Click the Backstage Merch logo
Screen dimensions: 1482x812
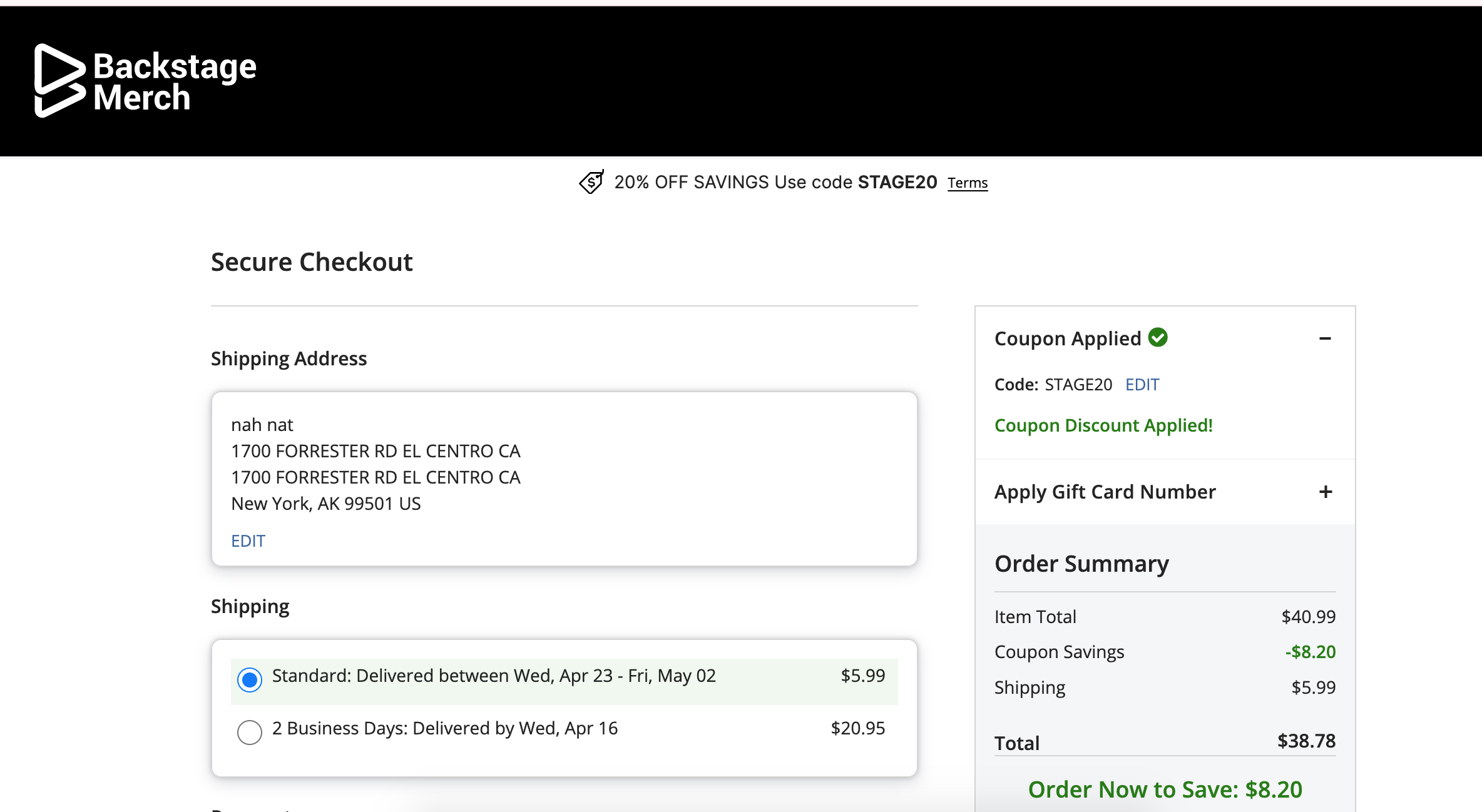145,81
